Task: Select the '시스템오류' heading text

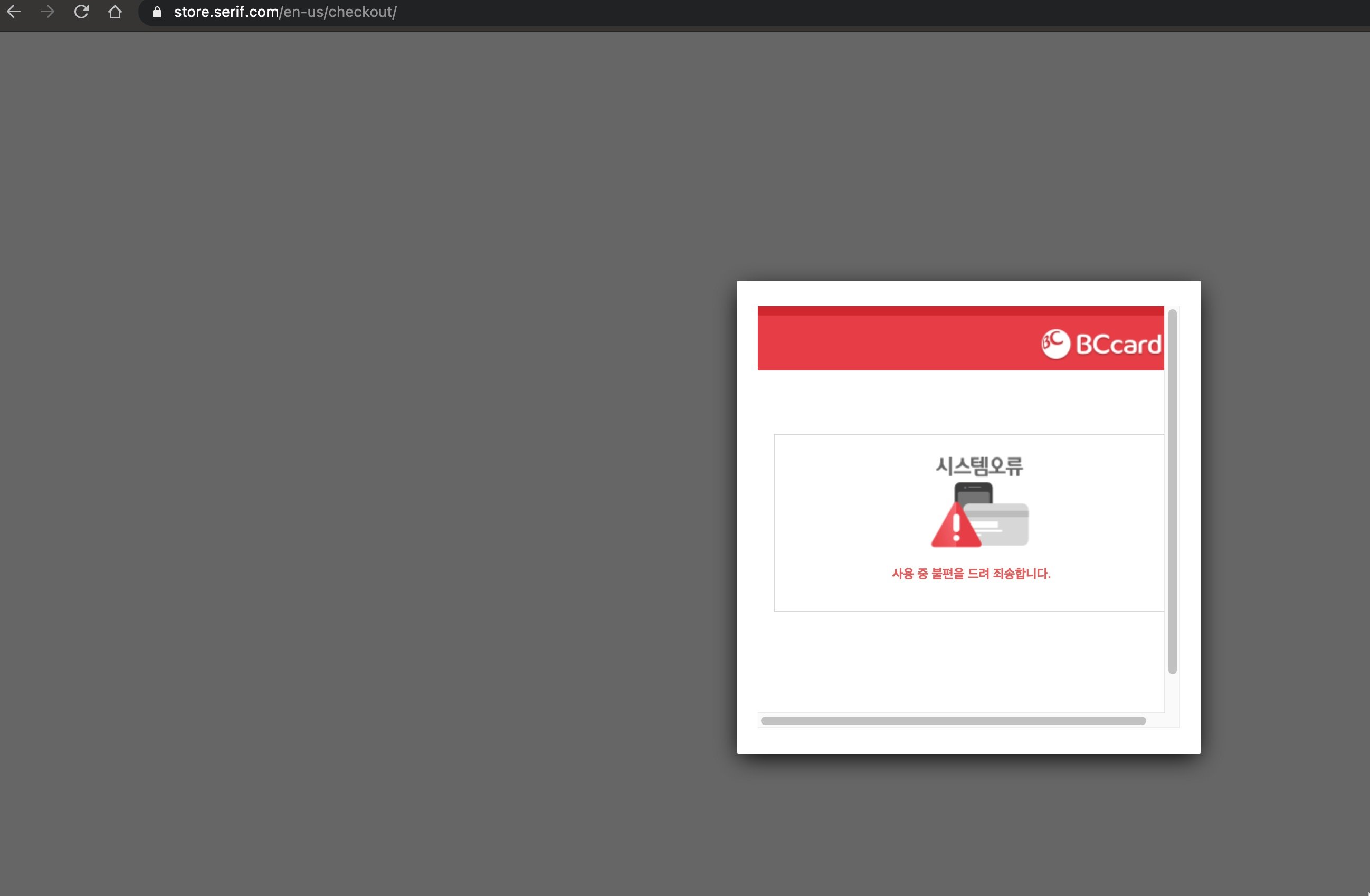Action: click(x=979, y=465)
